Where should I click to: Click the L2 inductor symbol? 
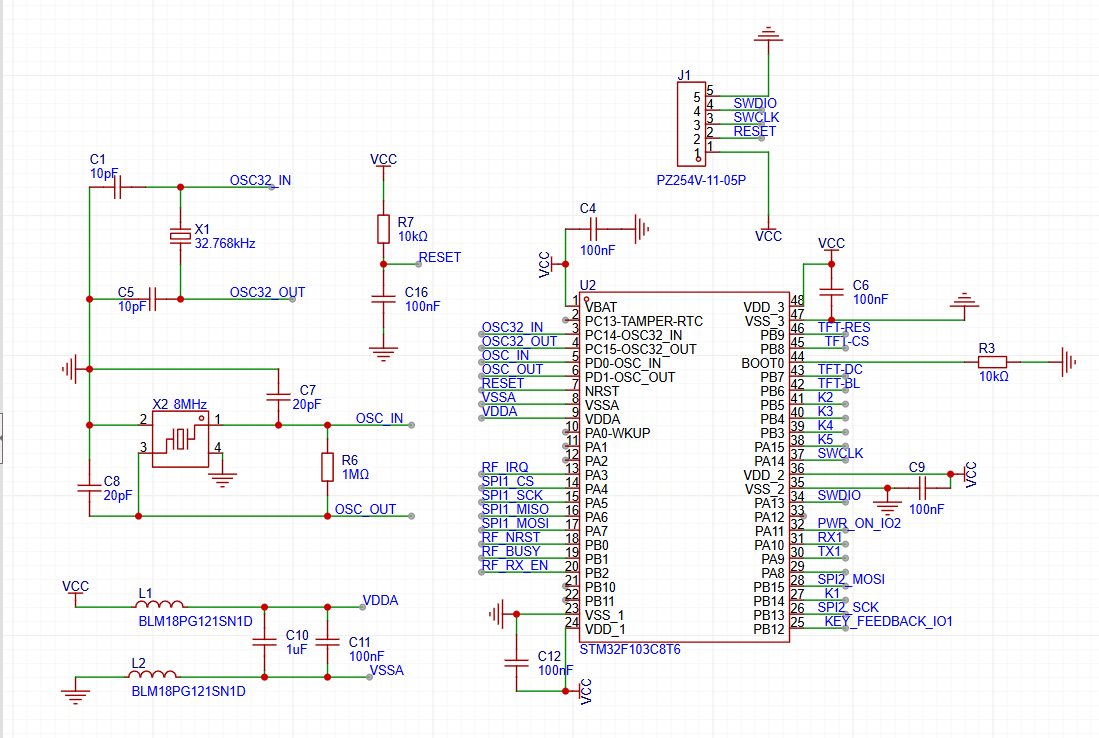(x=153, y=676)
